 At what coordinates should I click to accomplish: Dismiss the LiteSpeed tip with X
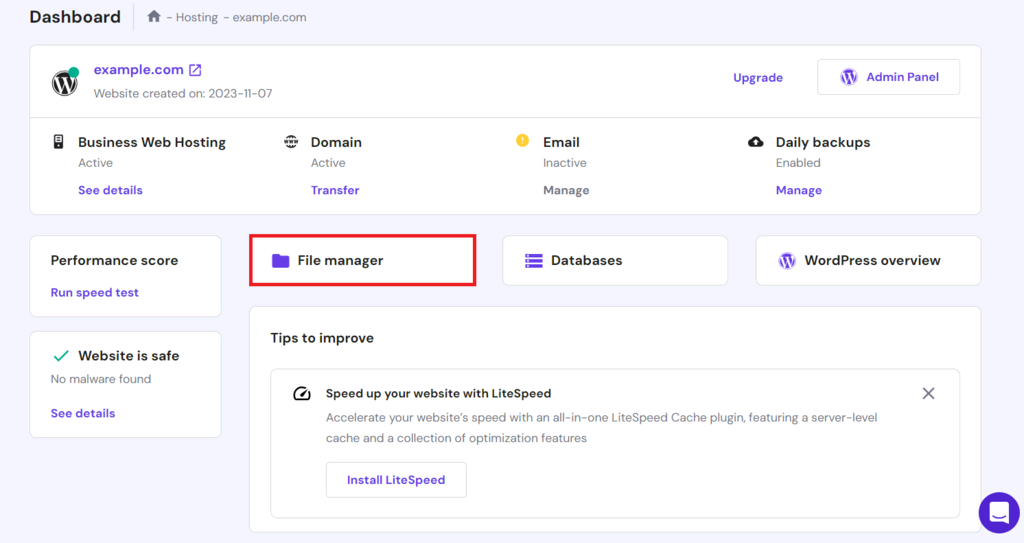[x=928, y=393]
